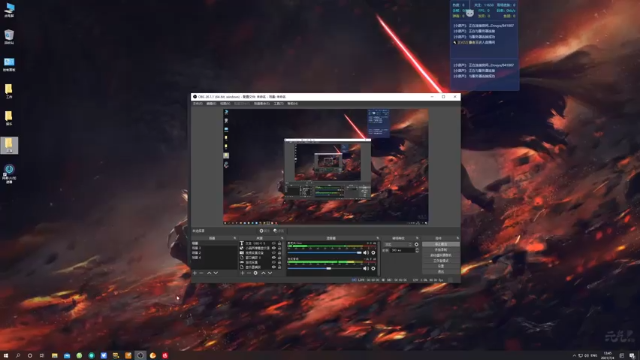Toggle visibility eye of the text source
The width and height of the screenshot is (640, 360).
click(274, 243)
